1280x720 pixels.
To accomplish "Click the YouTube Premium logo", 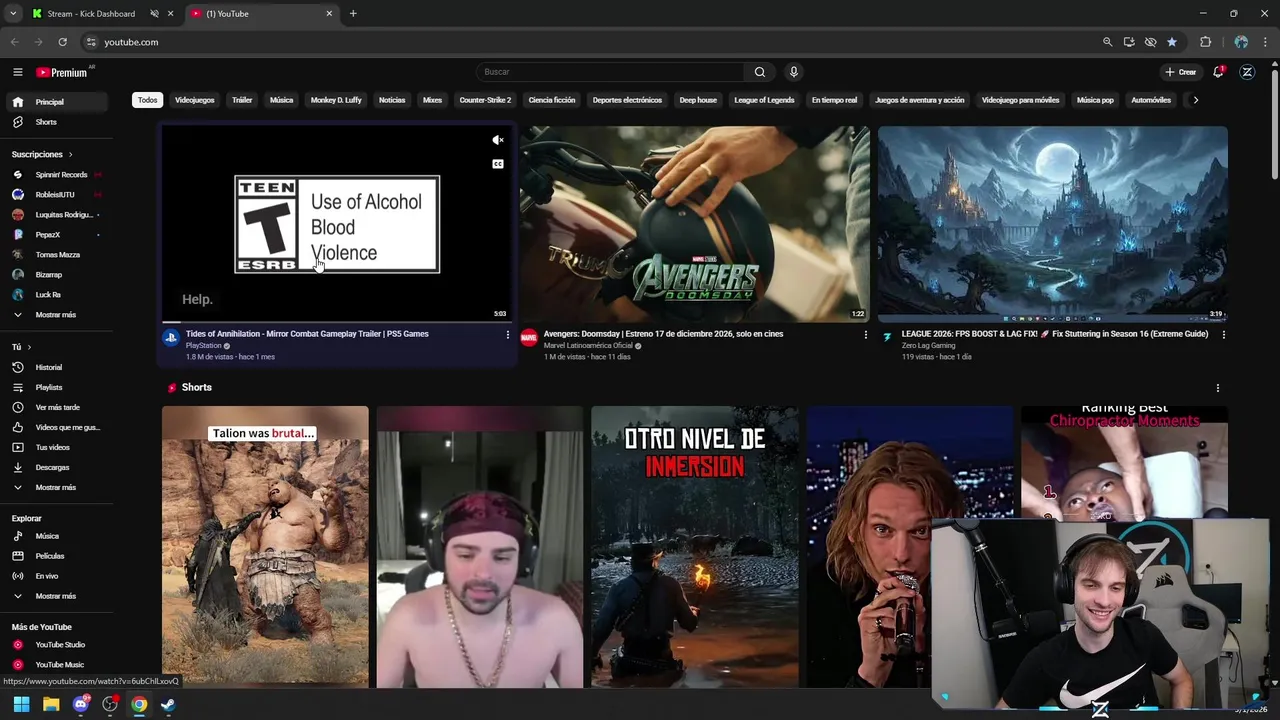I will tap(63, 72).
